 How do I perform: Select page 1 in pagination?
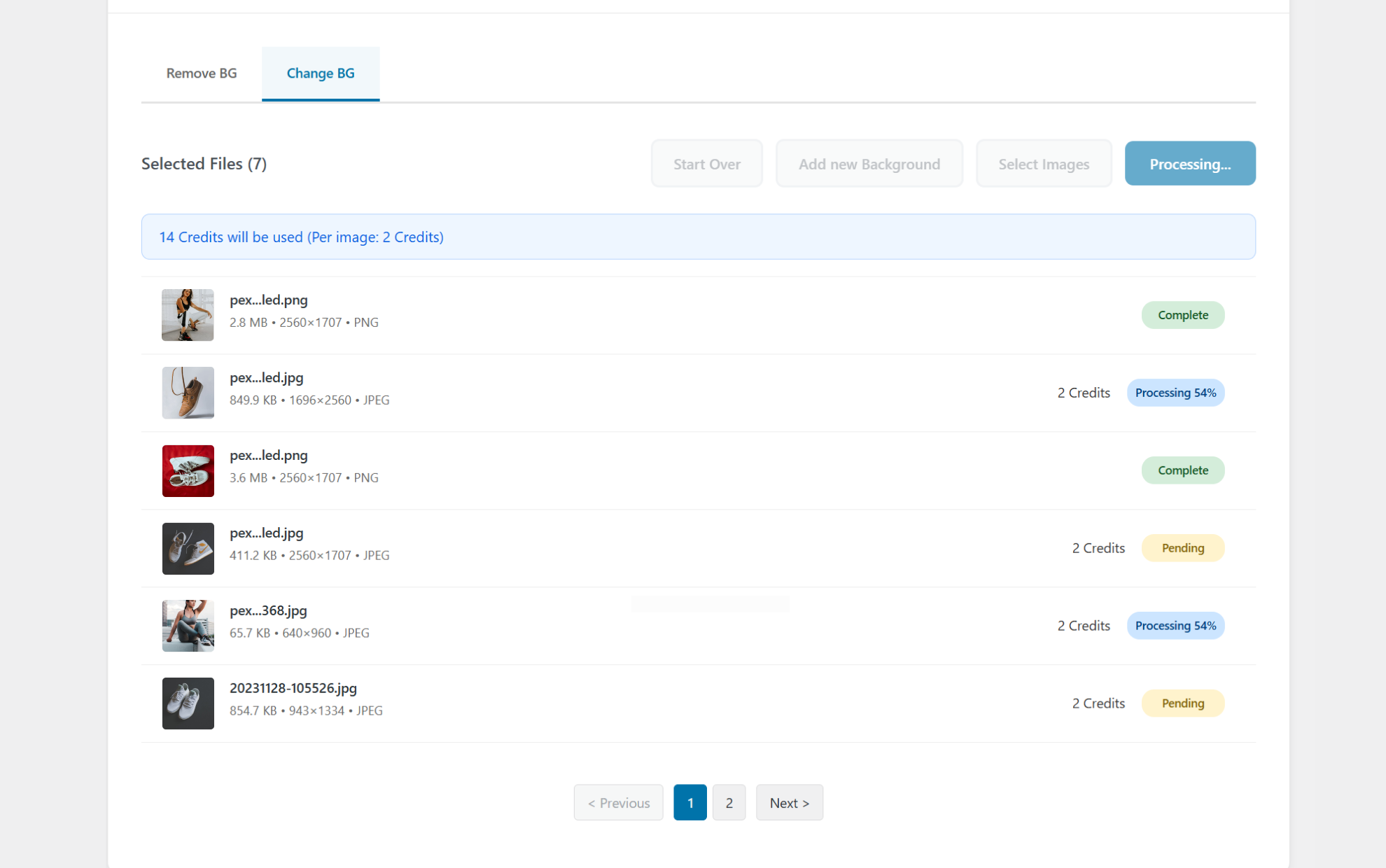[x=689, y=803]
